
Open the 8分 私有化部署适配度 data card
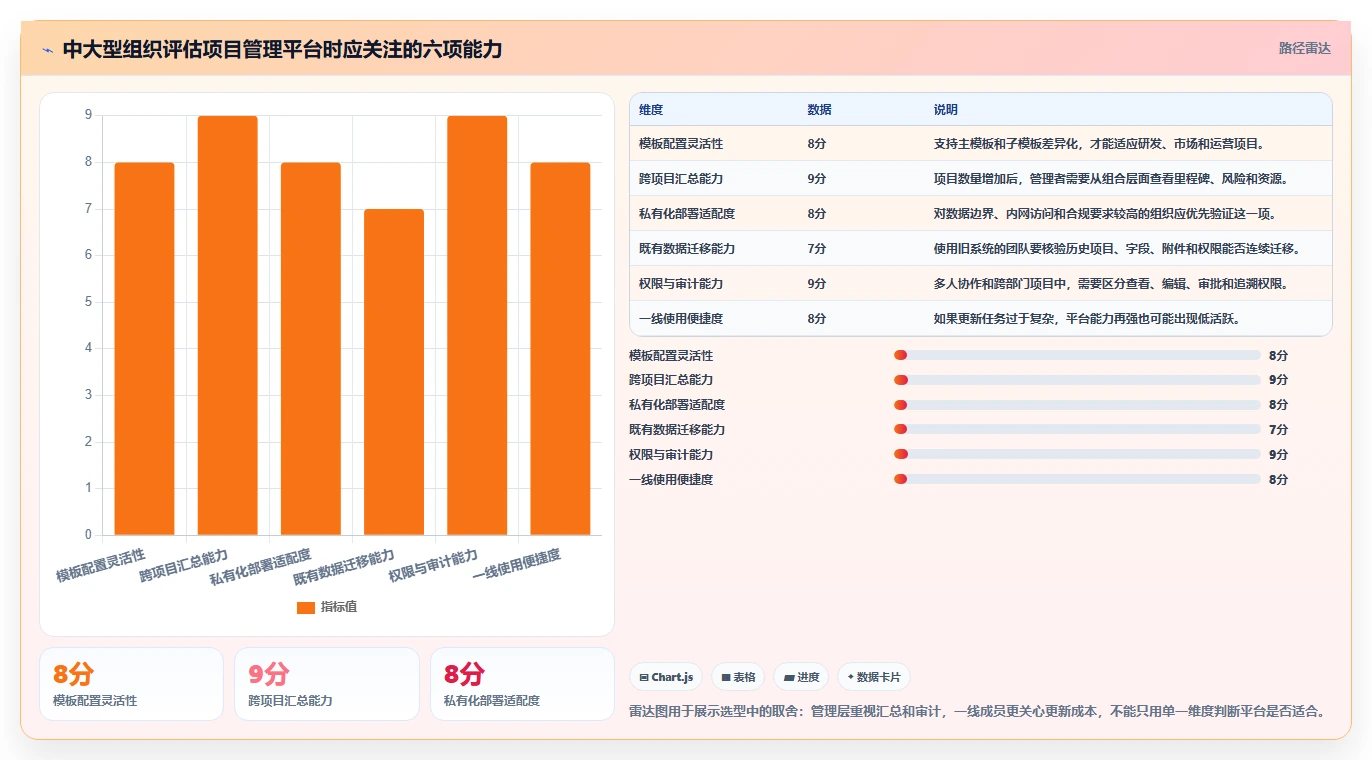pos(522,684)
